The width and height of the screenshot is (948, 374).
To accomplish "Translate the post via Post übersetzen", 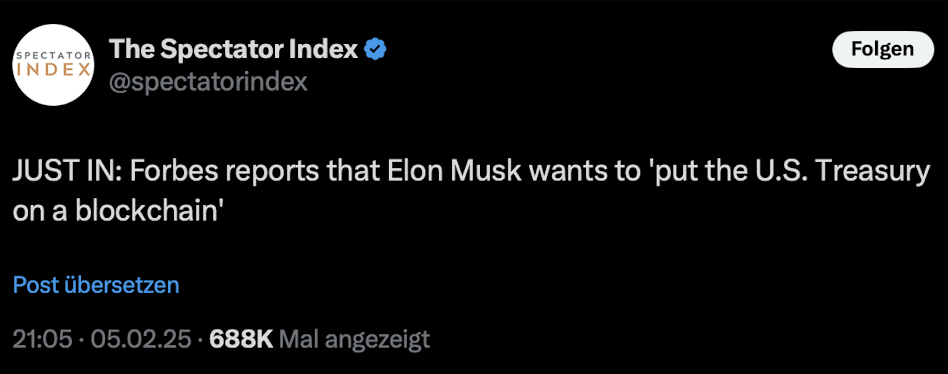I will [96, 285].
